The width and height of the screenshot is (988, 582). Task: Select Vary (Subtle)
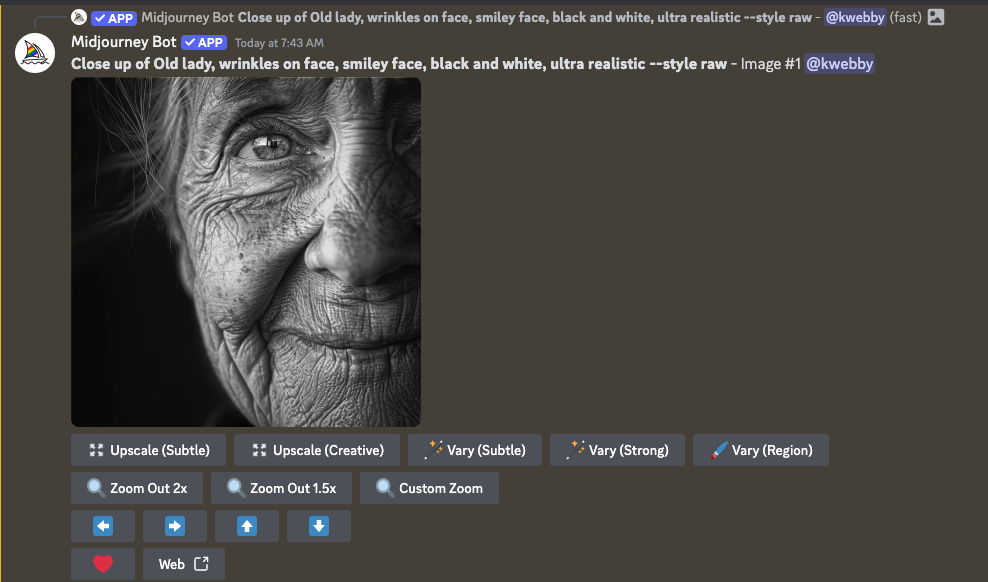point(474,450)
